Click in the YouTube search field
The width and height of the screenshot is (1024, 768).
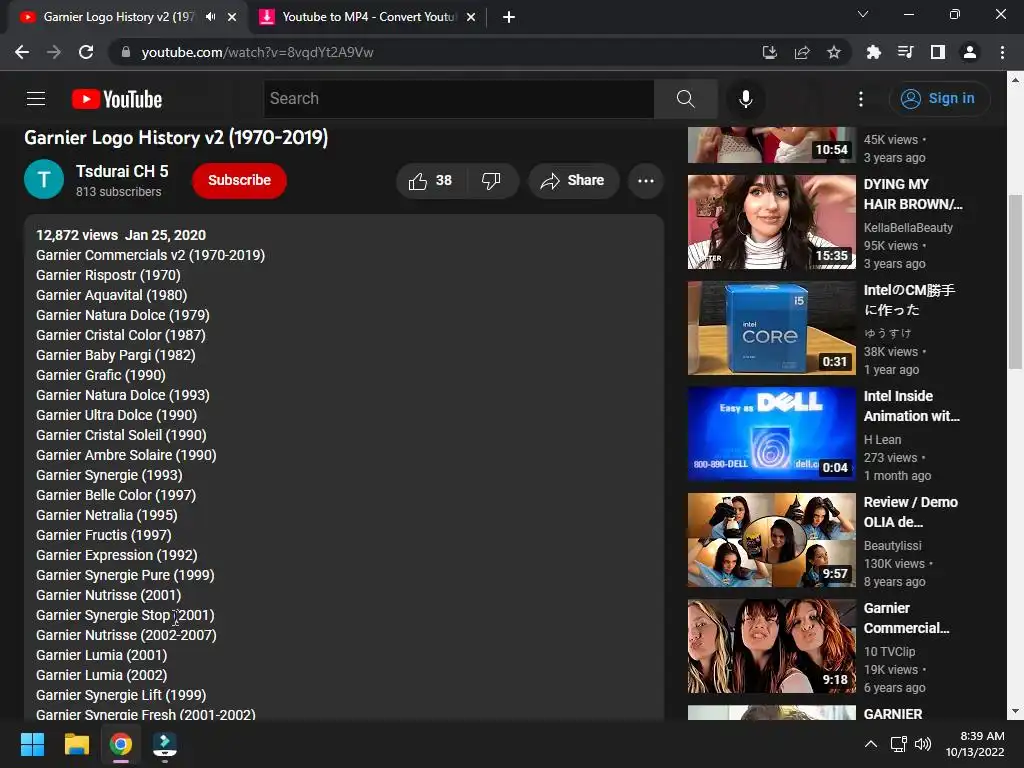tap(458, 99)
